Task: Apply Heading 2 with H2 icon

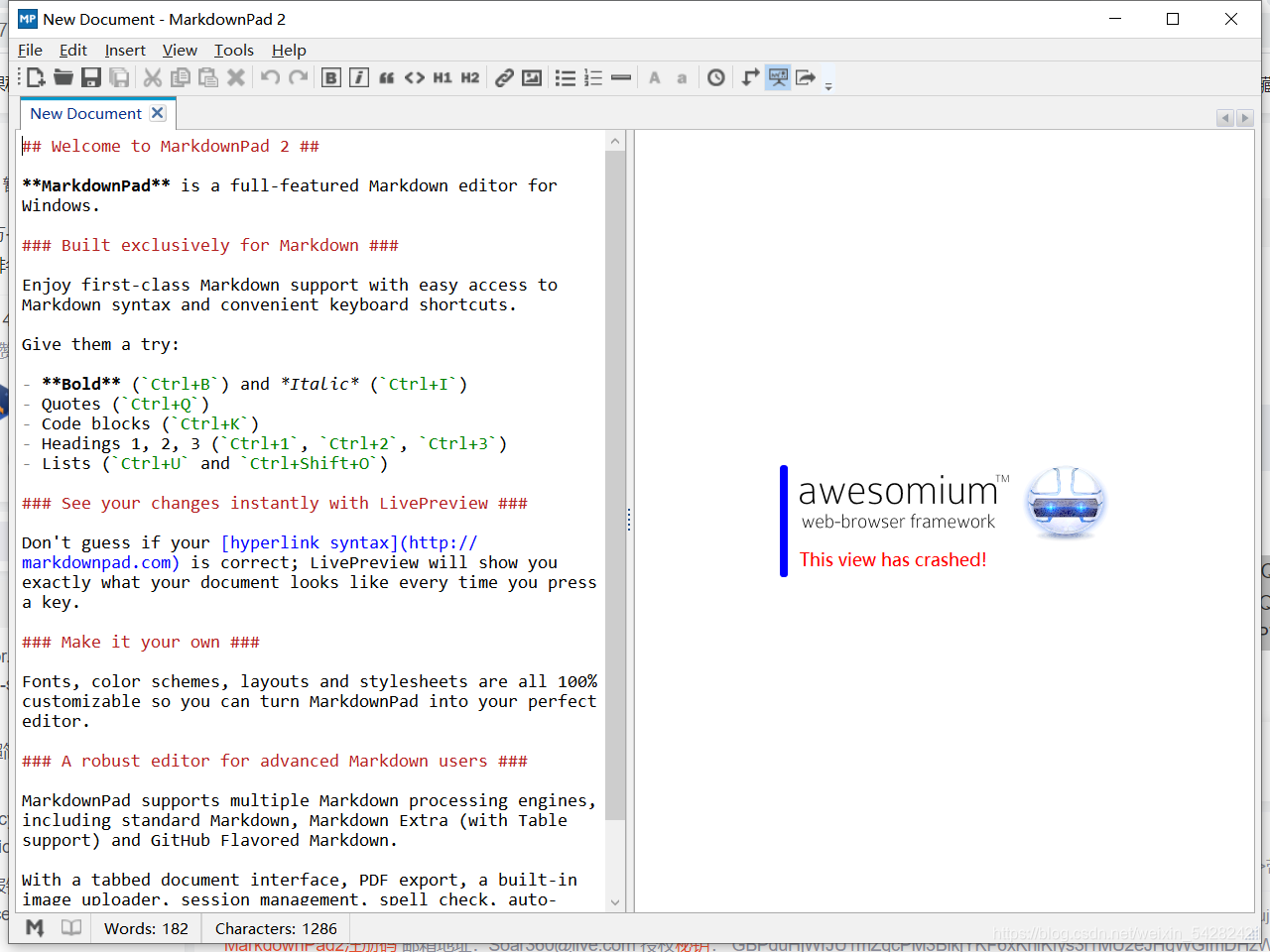Action: (x=470, y=77)
